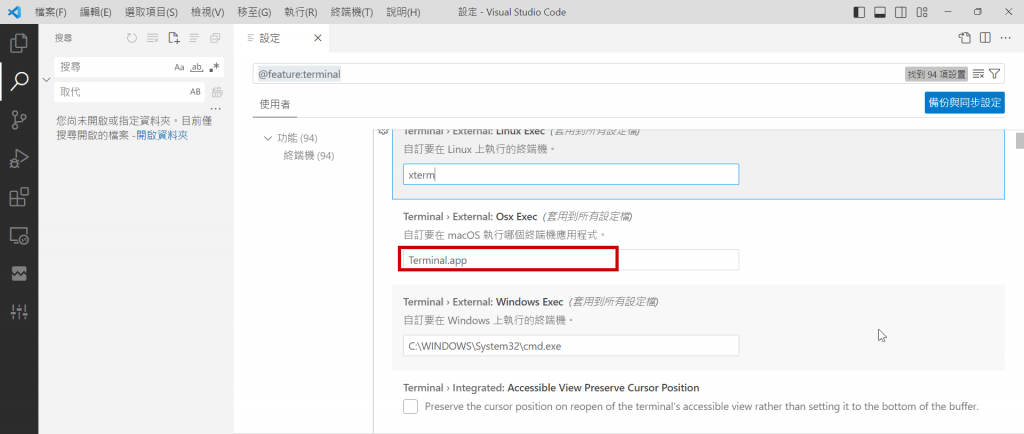Open more actions for the editor
Screen dimensions: 1024x434
[1006, 39]
